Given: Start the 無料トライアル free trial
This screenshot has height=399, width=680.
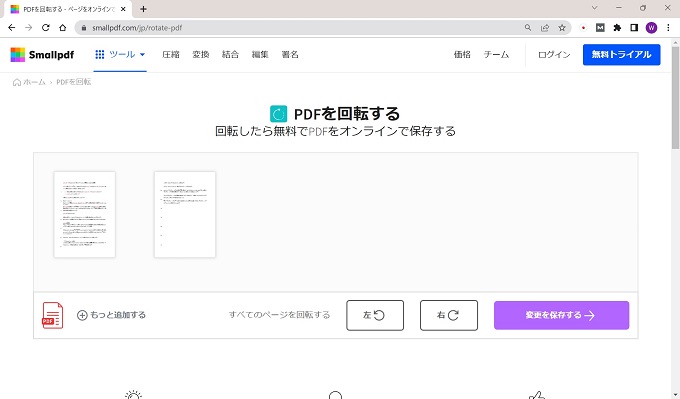Looking at the screenshot, I should 621,55.
